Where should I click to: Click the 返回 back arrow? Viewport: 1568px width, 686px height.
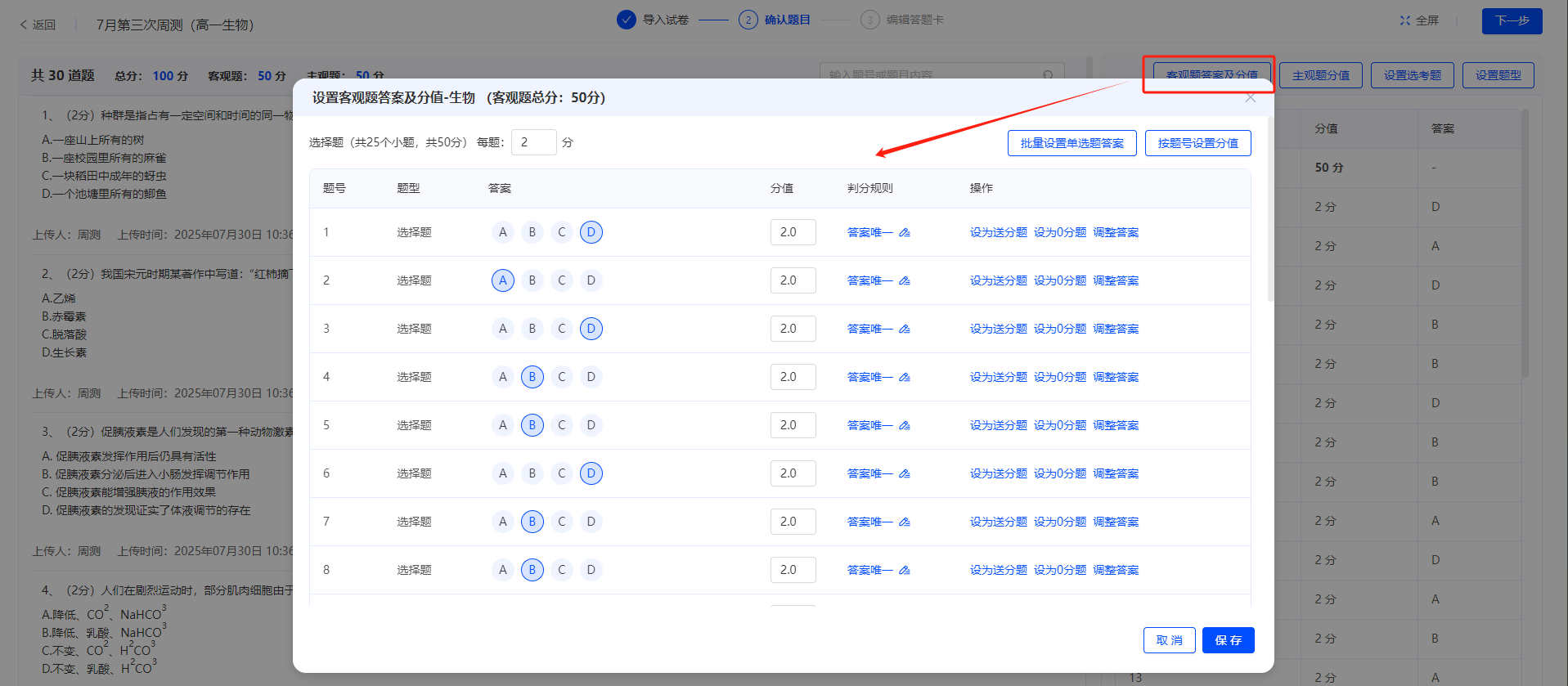coord(24,25)
